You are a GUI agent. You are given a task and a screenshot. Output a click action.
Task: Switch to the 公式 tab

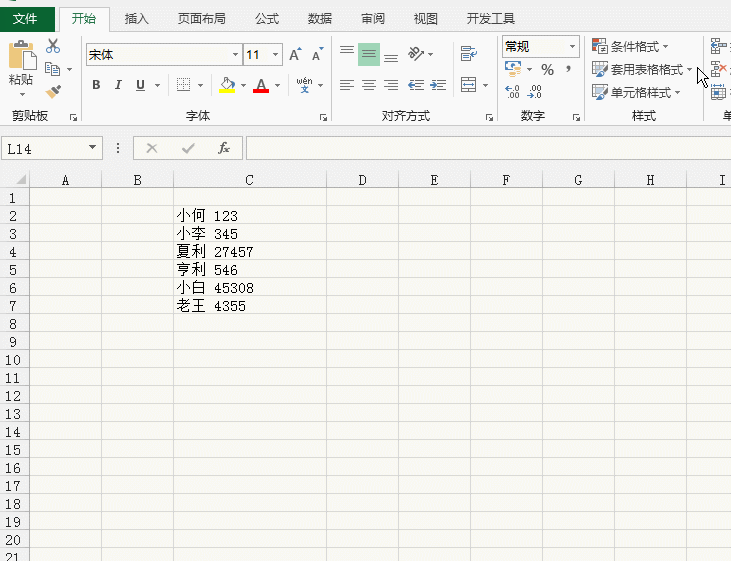point(267,19)
